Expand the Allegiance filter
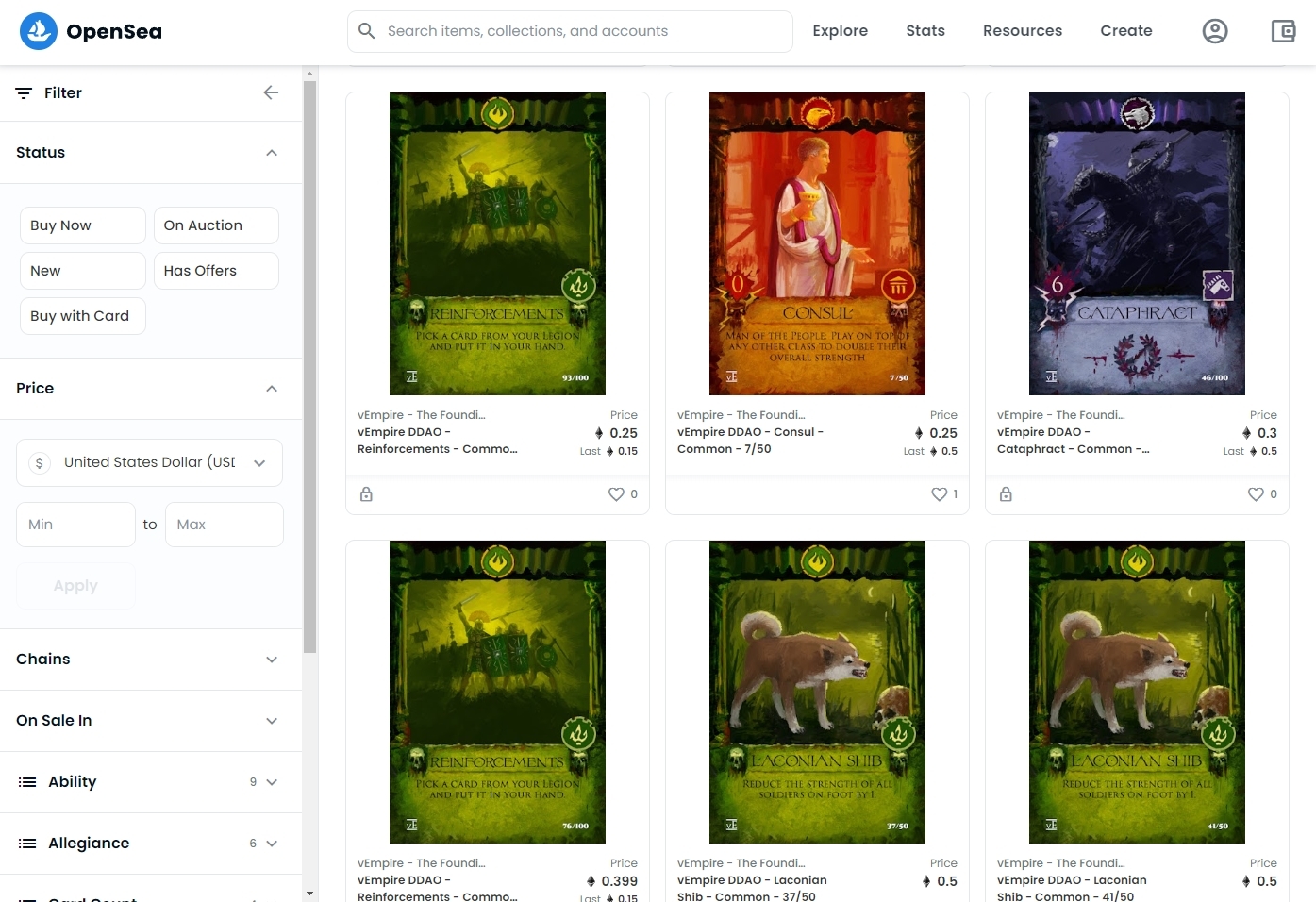Viewport: 1316px width, 902px height. tap(151, 844)
